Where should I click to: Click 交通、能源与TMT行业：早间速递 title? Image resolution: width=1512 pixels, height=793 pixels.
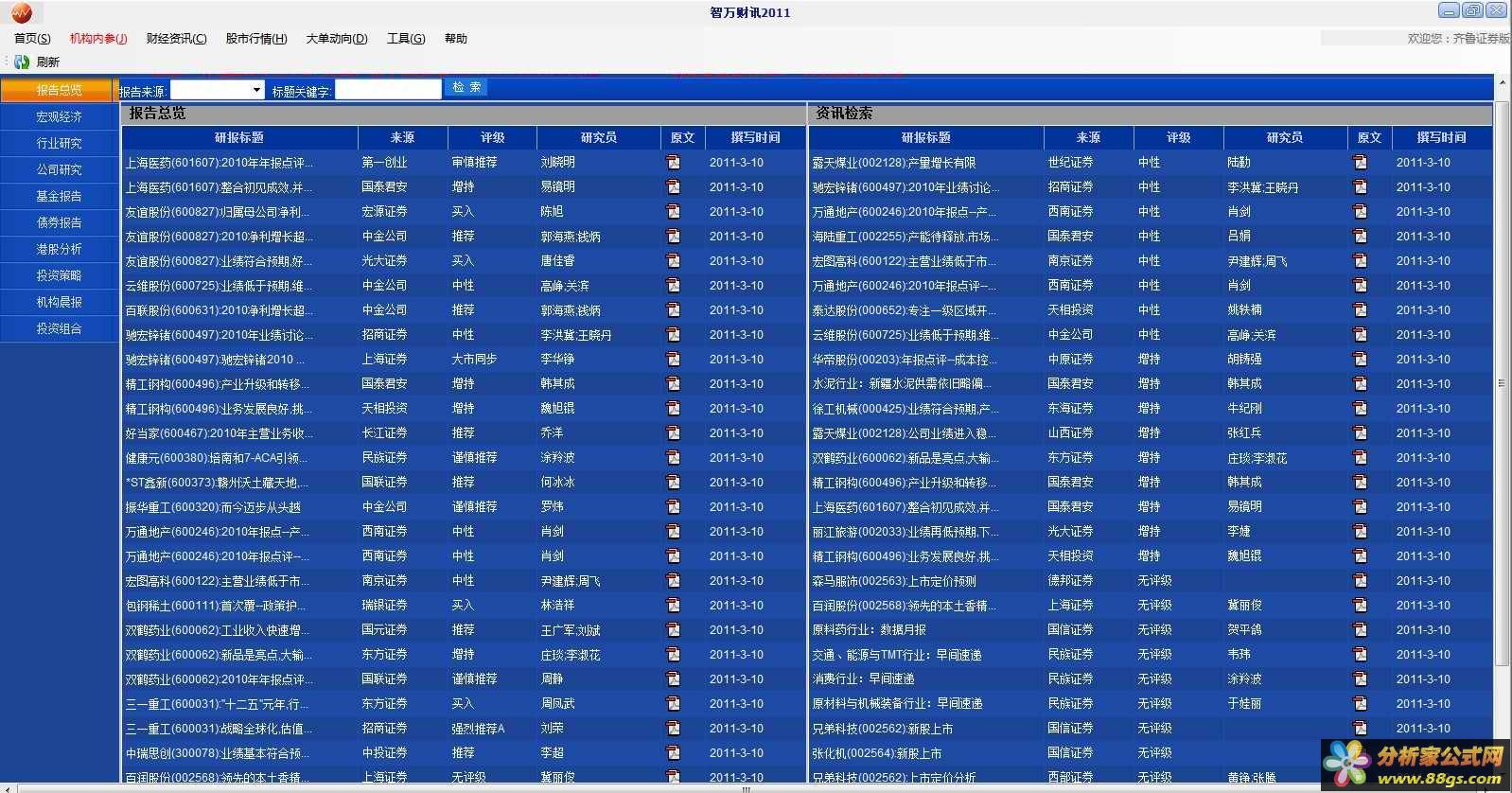[897, 654]
